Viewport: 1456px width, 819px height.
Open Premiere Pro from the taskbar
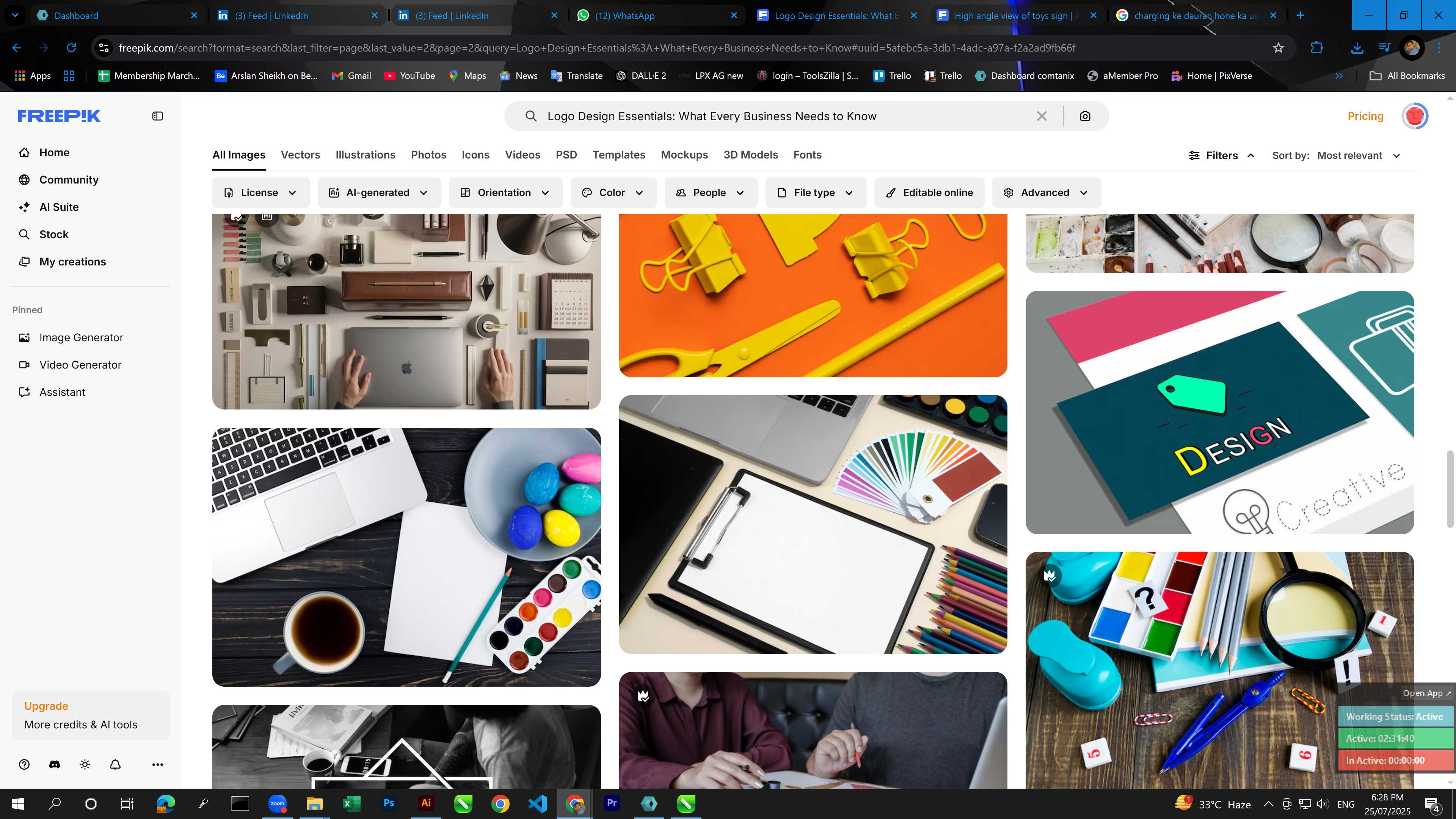pyautogui.click(x=612, y=803)
